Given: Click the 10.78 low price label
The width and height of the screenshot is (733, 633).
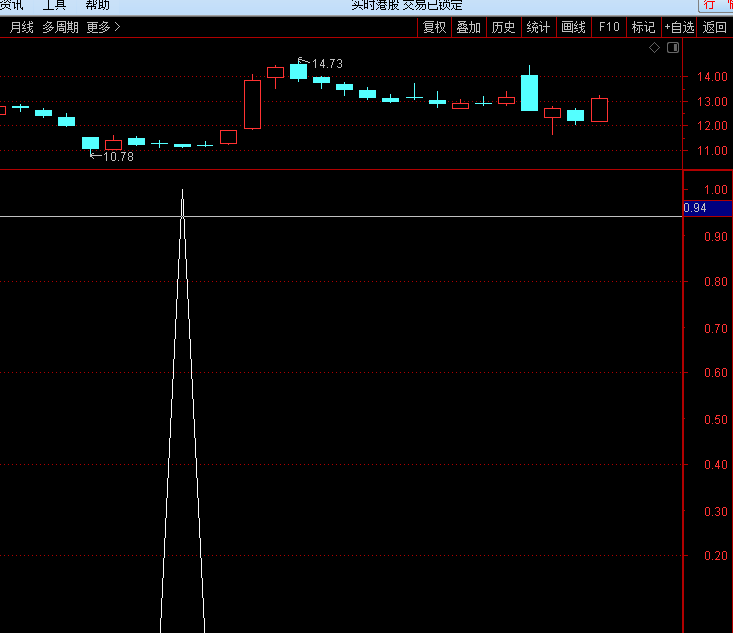Looking at the screenshot, I should 118,157.
